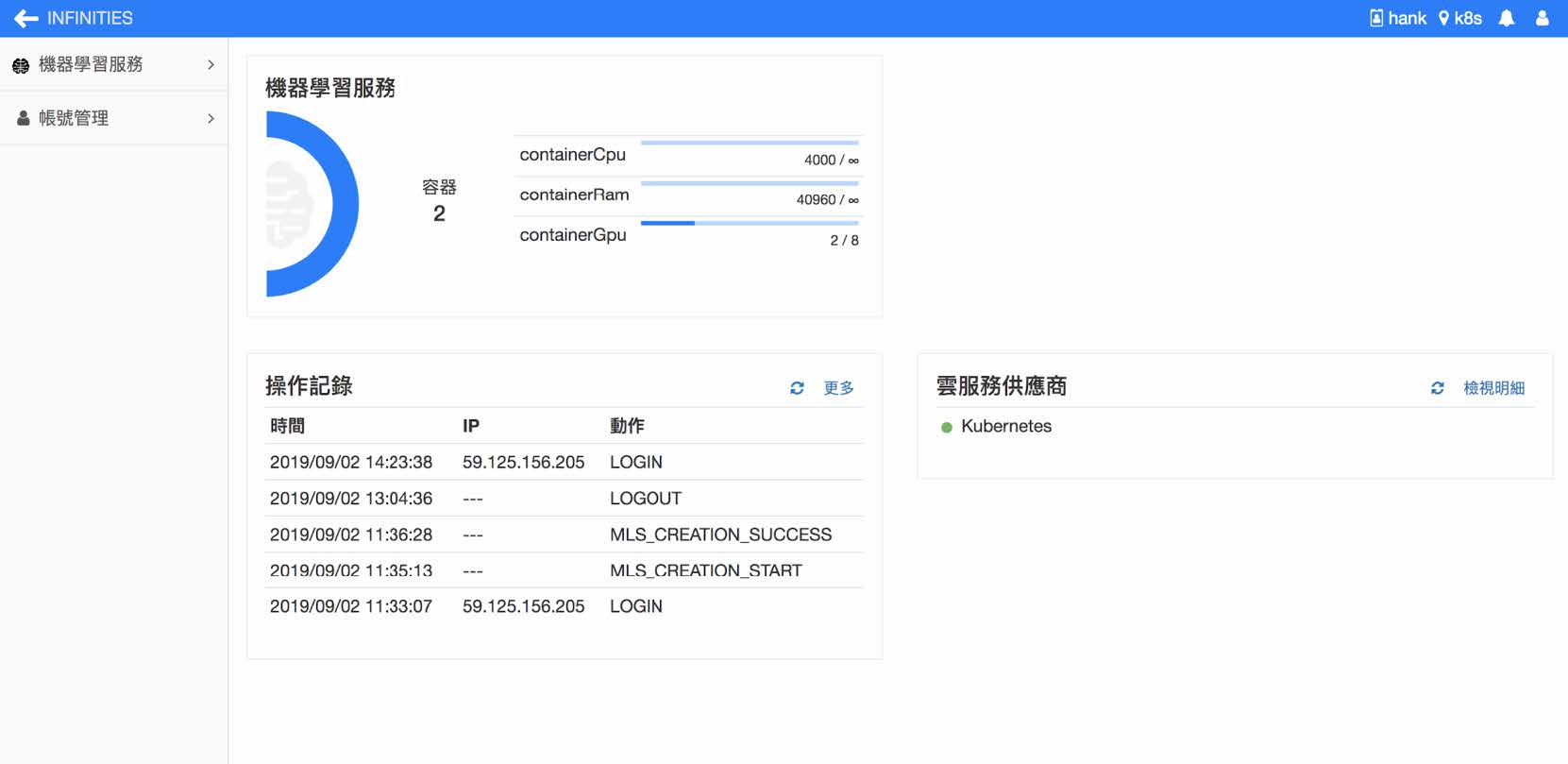Click the brain icon next to 機器學習服務

point(21,65)
